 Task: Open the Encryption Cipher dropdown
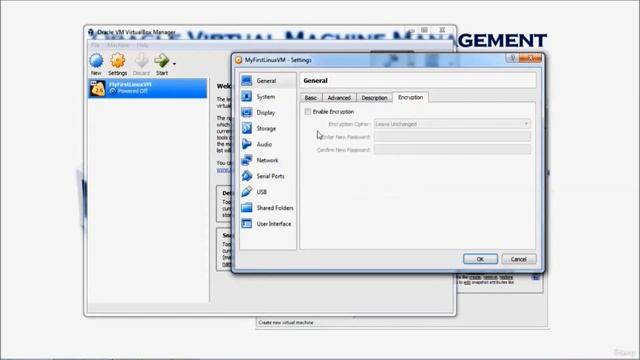point(452,124)
